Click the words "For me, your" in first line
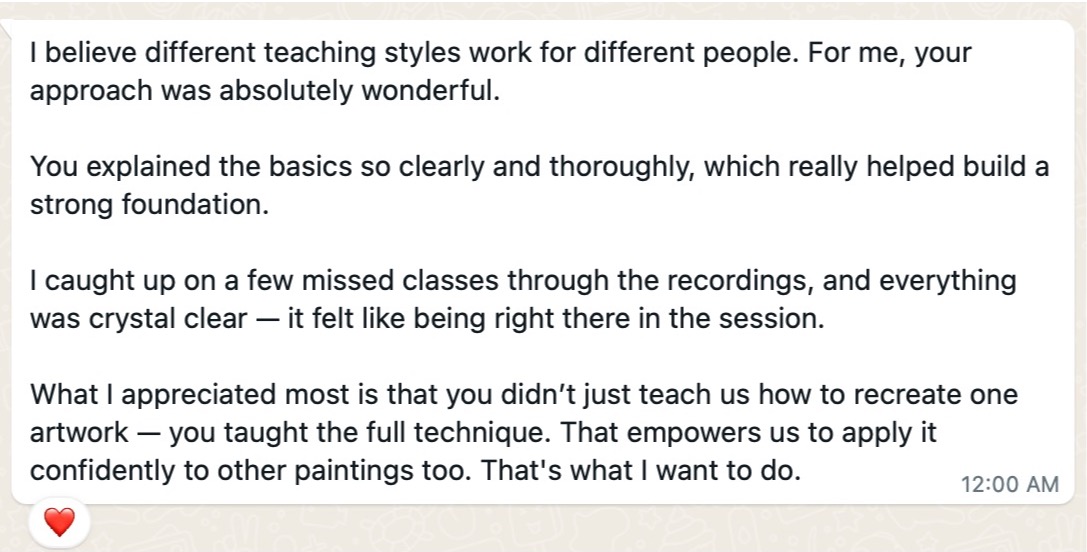The height and width of the screenshot is (552, 1087). pos(885,53)
